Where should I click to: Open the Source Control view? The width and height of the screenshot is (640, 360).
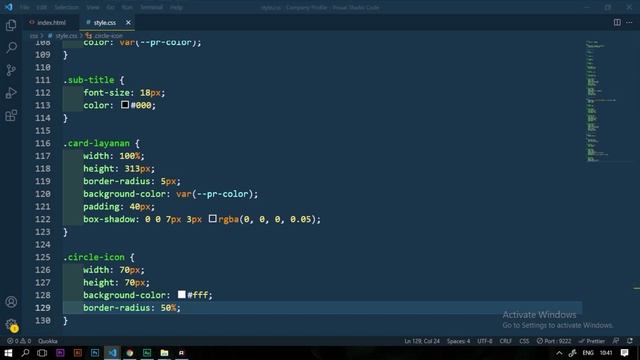click(11, 70)
